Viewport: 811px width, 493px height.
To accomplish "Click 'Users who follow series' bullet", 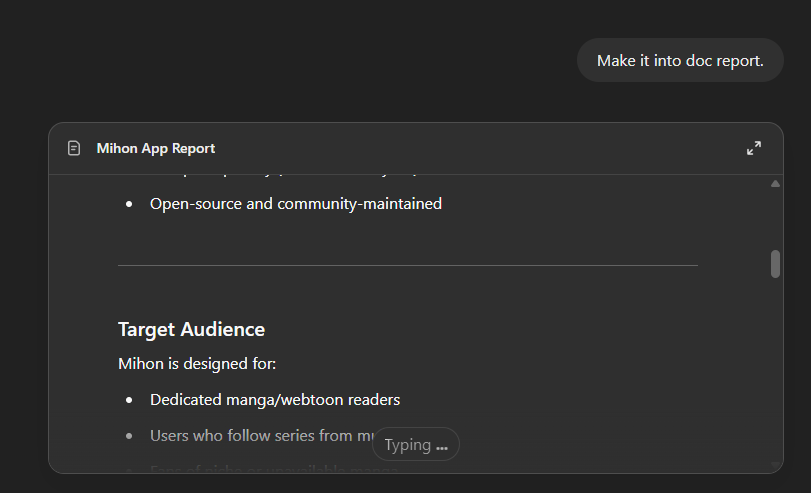I will [261, 436].
